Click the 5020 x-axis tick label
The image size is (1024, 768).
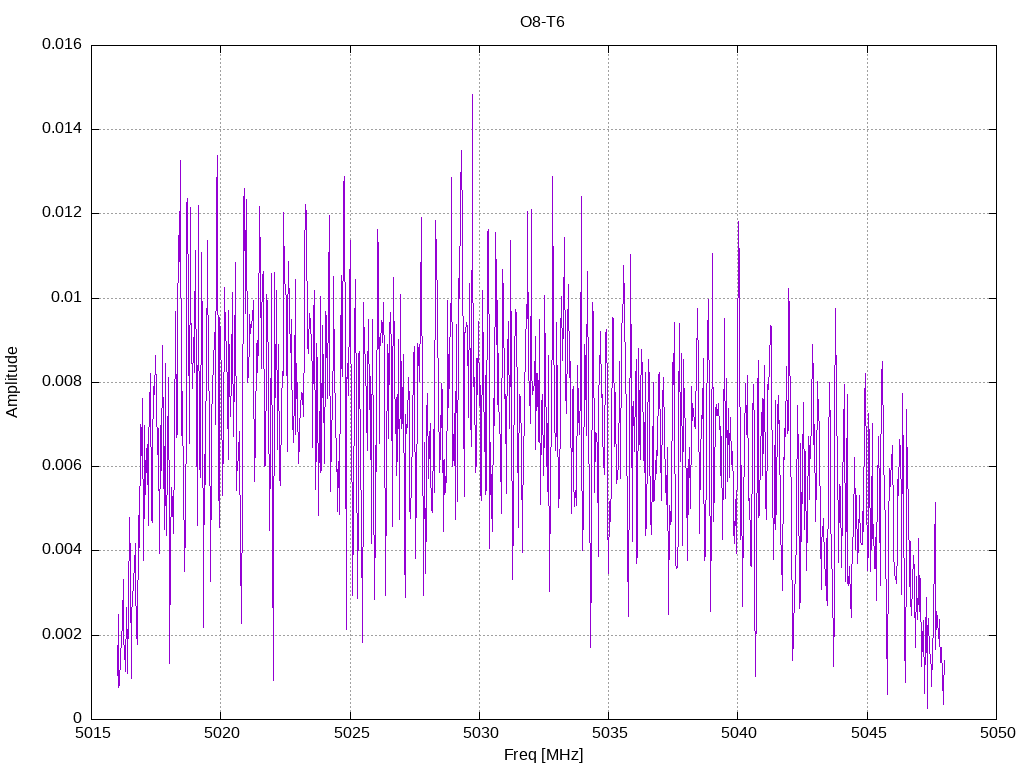coord(222,733)
